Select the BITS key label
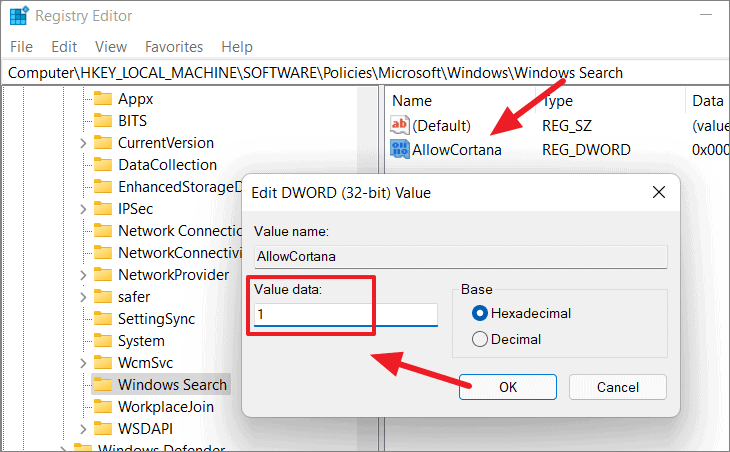 132,121
